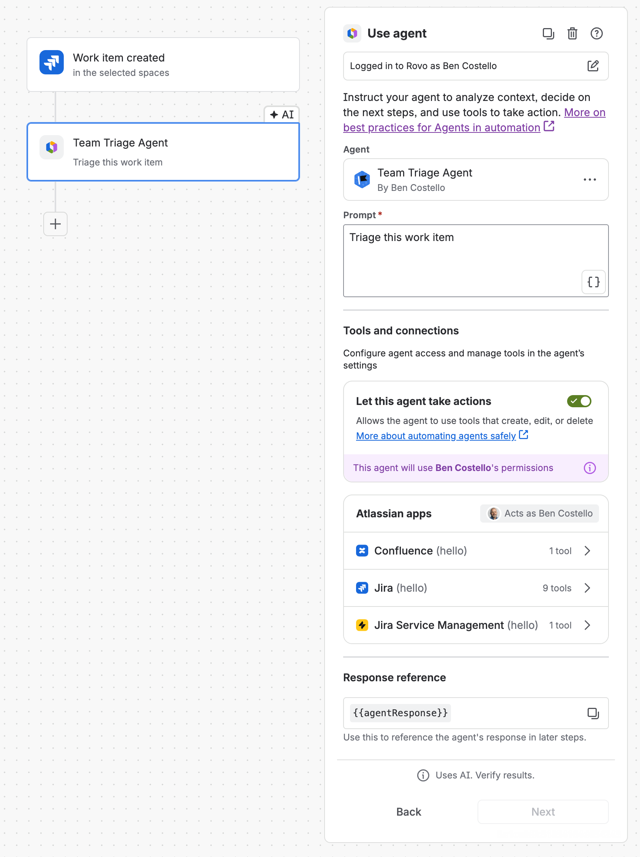The image size is (640, 857).
Task: Expand the Jira 9 tools row
Action: pos(475,588)
